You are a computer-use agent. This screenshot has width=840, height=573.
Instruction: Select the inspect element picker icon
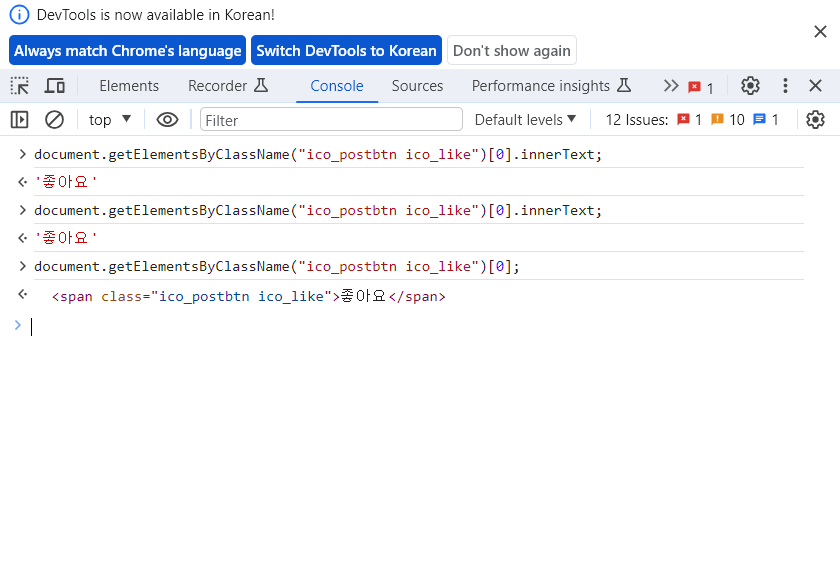[x=20, y=86]
